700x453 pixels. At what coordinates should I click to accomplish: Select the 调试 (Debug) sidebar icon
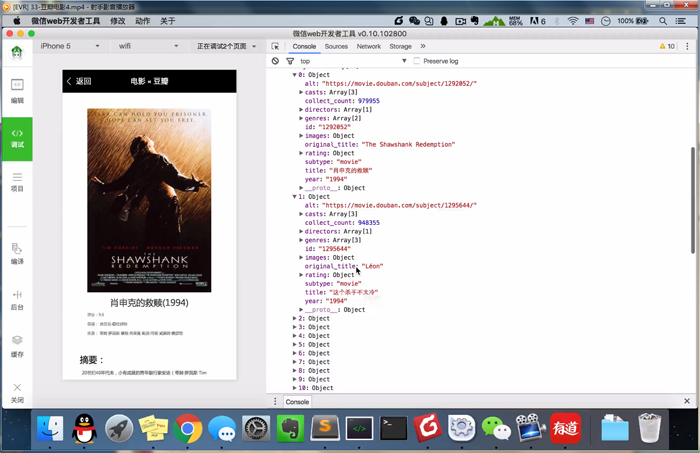click(17, 137)
